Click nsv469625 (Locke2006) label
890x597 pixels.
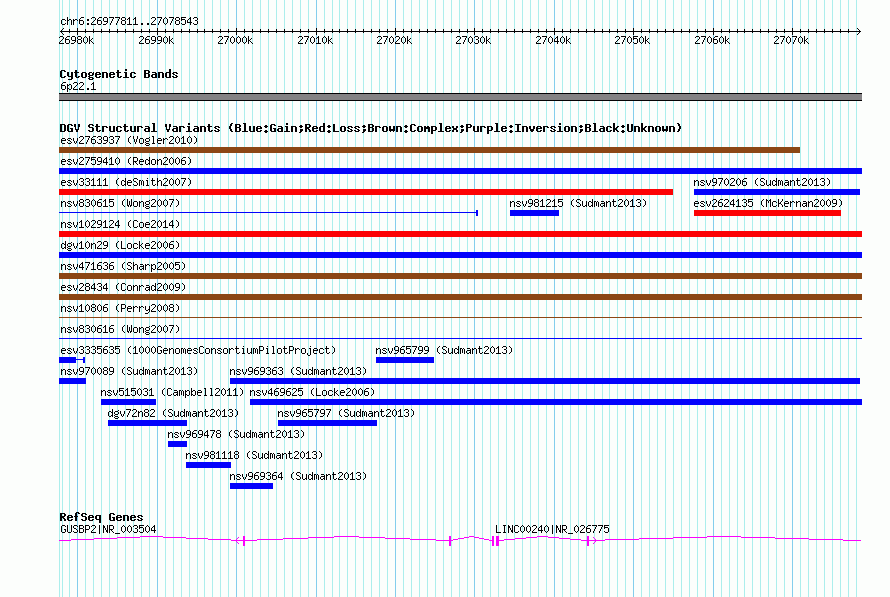pyautogui.click(x=312, y=392)
